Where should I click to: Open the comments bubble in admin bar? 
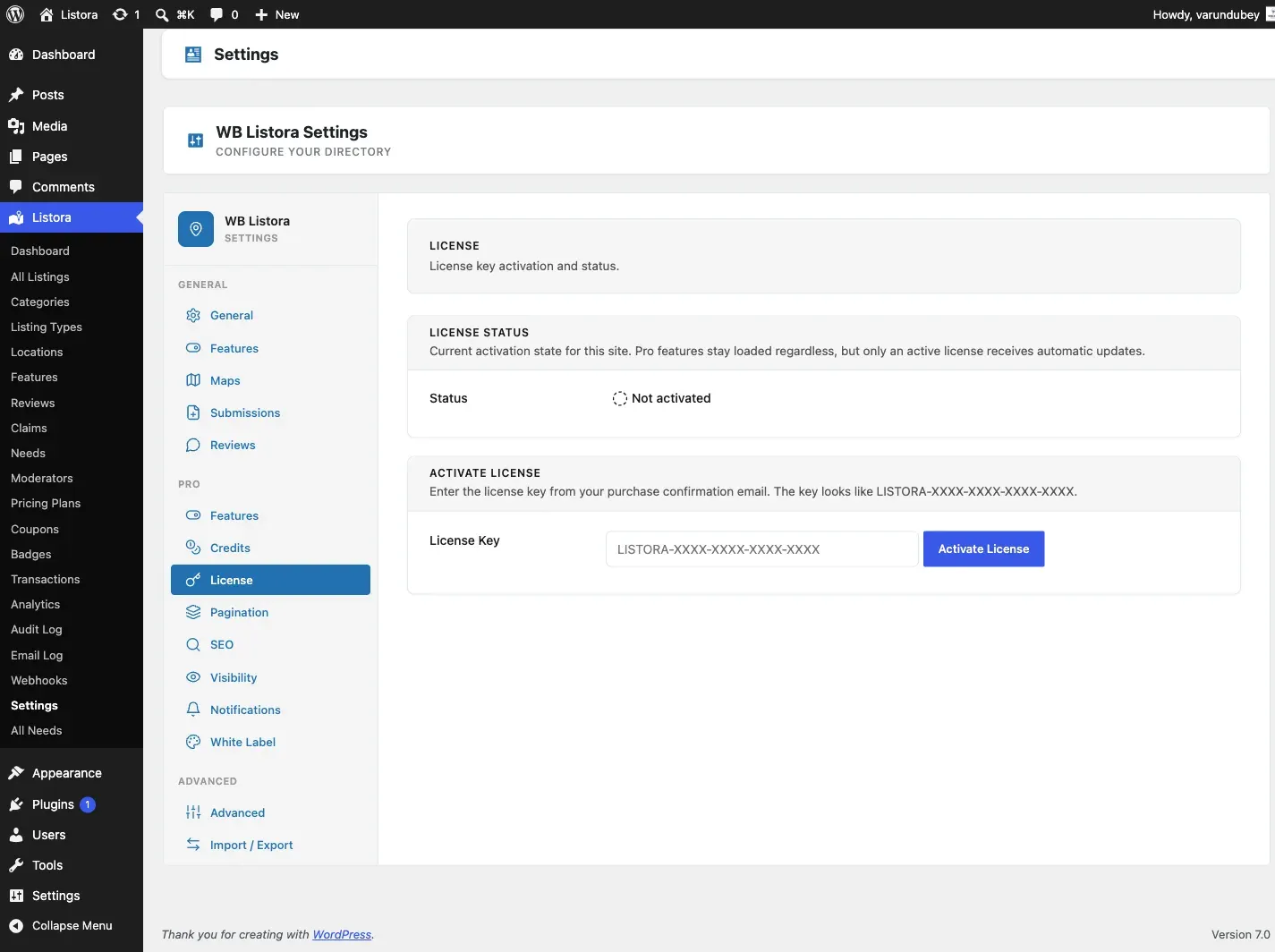tap(217, 14)
